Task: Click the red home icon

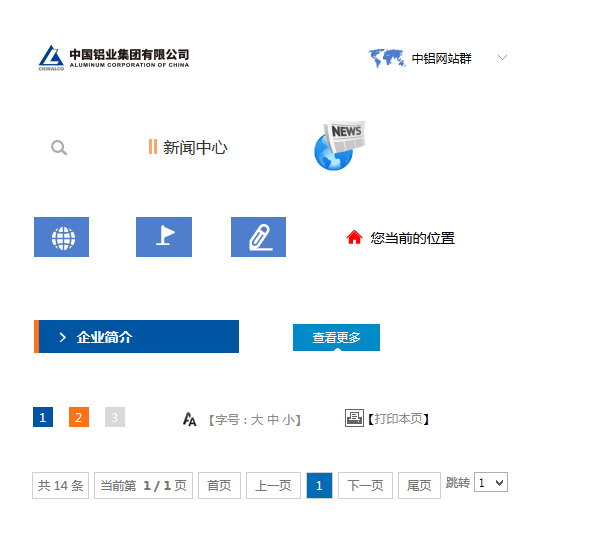Action: pyautogui.click(x=354, y=238)
